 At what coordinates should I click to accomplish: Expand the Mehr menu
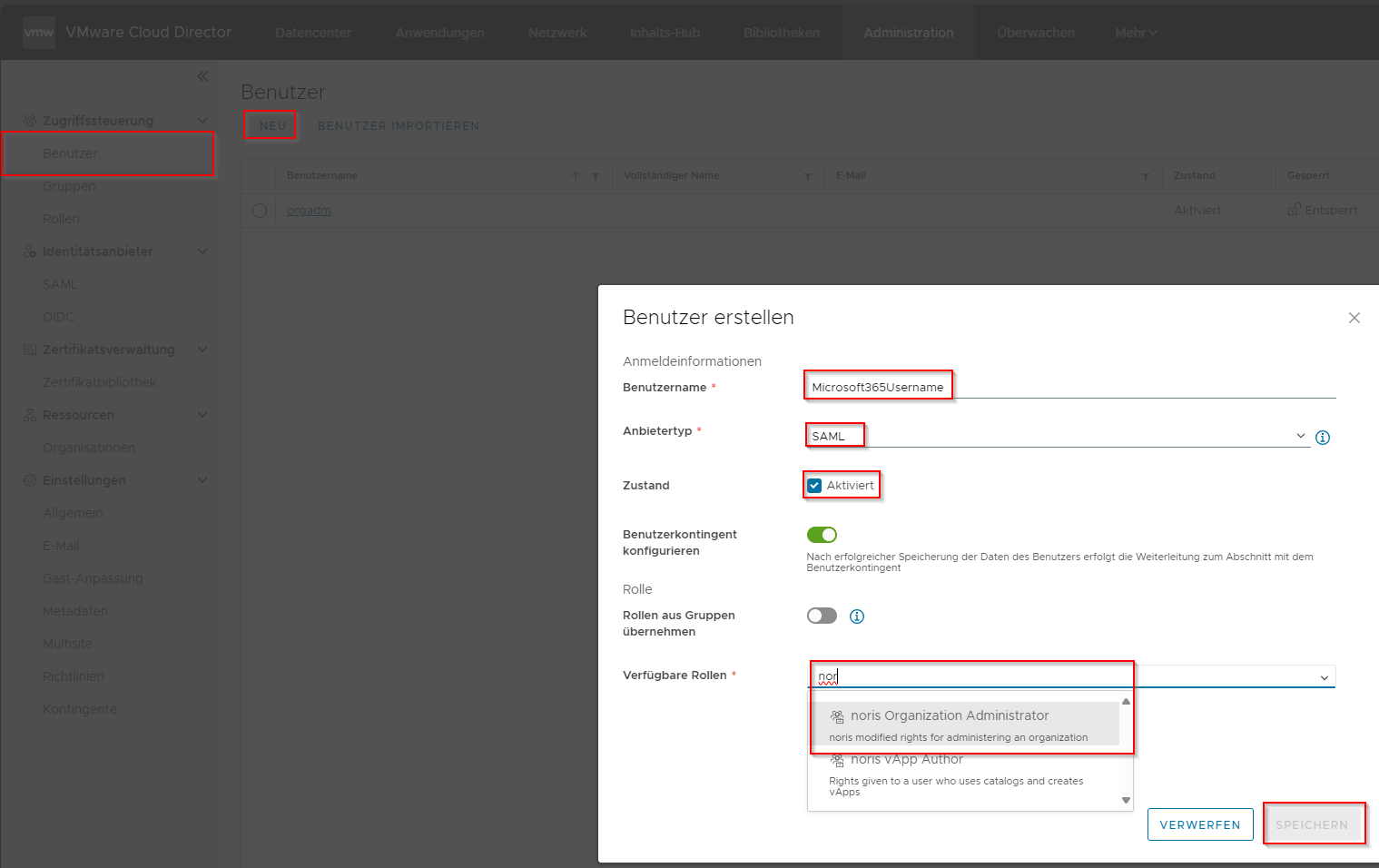tap(1136, 33)
